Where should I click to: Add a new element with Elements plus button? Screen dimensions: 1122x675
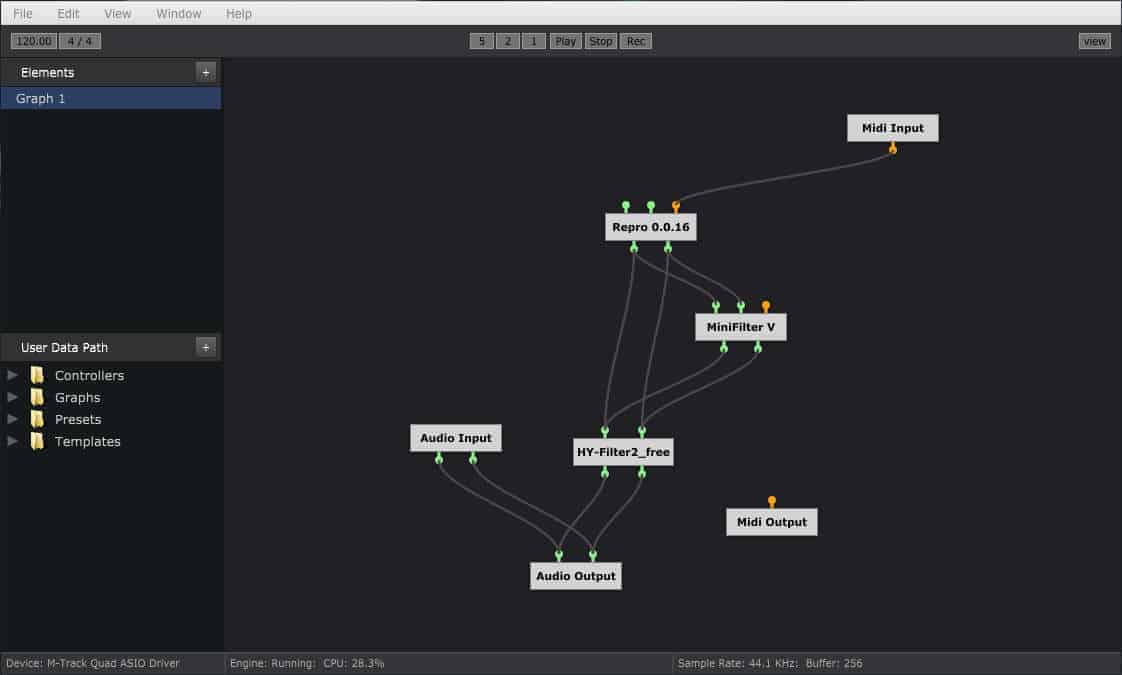(205, 72)
